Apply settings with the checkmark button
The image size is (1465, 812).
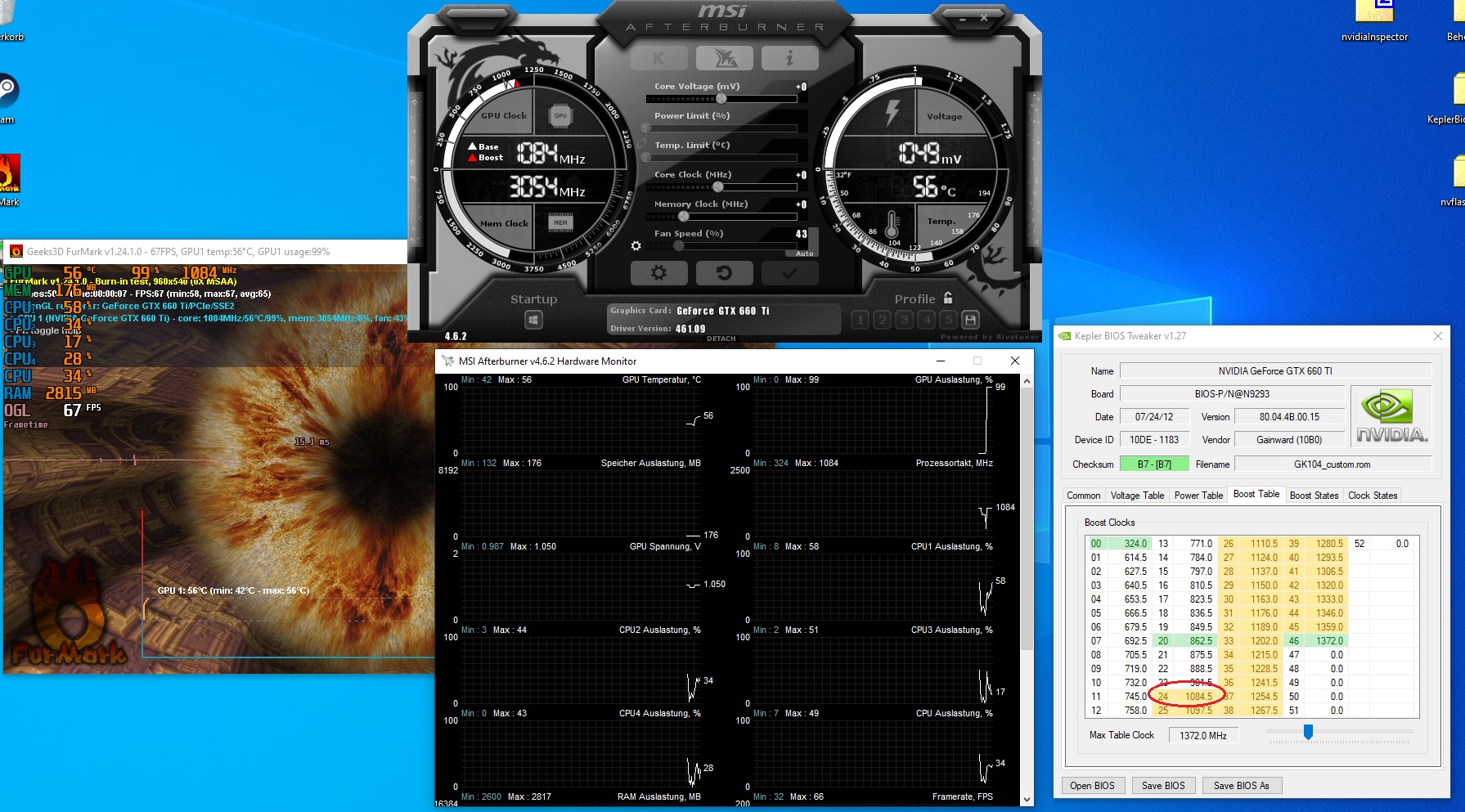[789, 272]
